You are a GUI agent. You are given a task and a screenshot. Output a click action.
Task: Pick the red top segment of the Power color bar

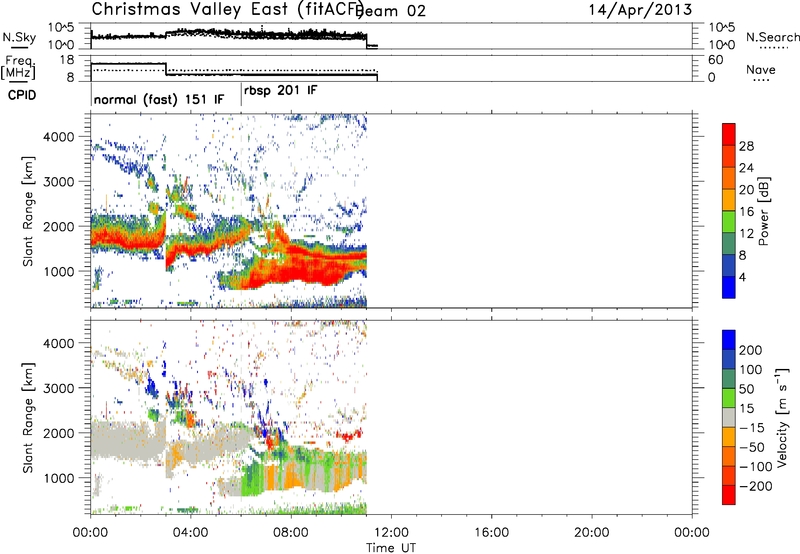(x=729, y=134)
